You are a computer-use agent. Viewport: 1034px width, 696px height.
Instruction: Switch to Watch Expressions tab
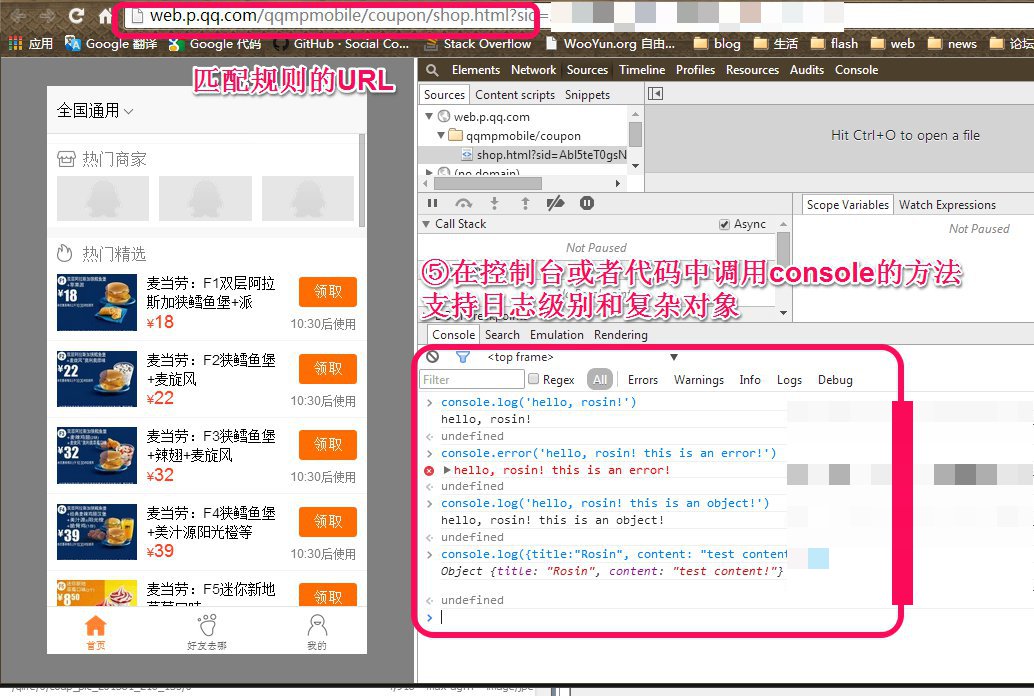click(x=947, y=205)
